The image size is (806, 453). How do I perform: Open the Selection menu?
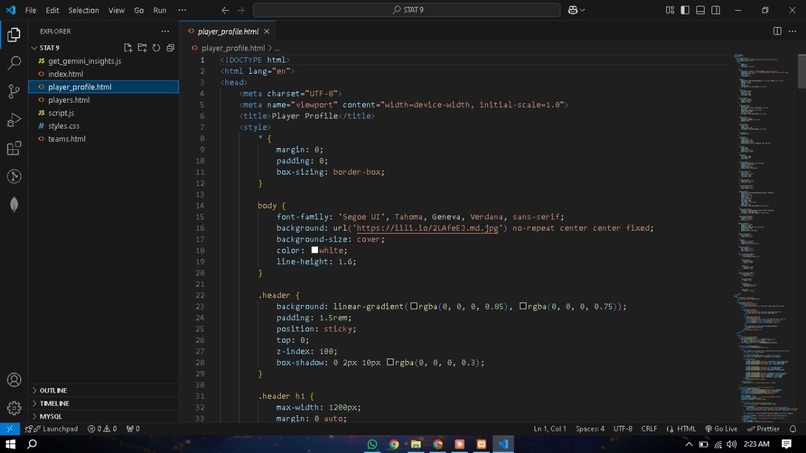coord(83,10)
